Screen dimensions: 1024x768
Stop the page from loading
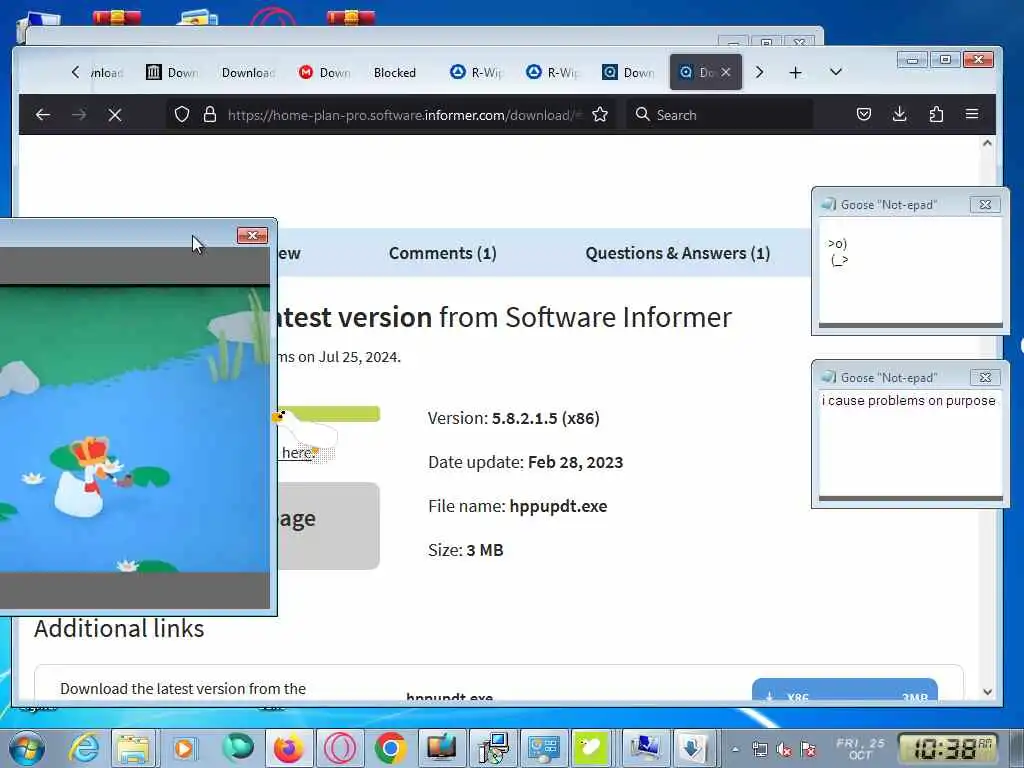(115, 115)
